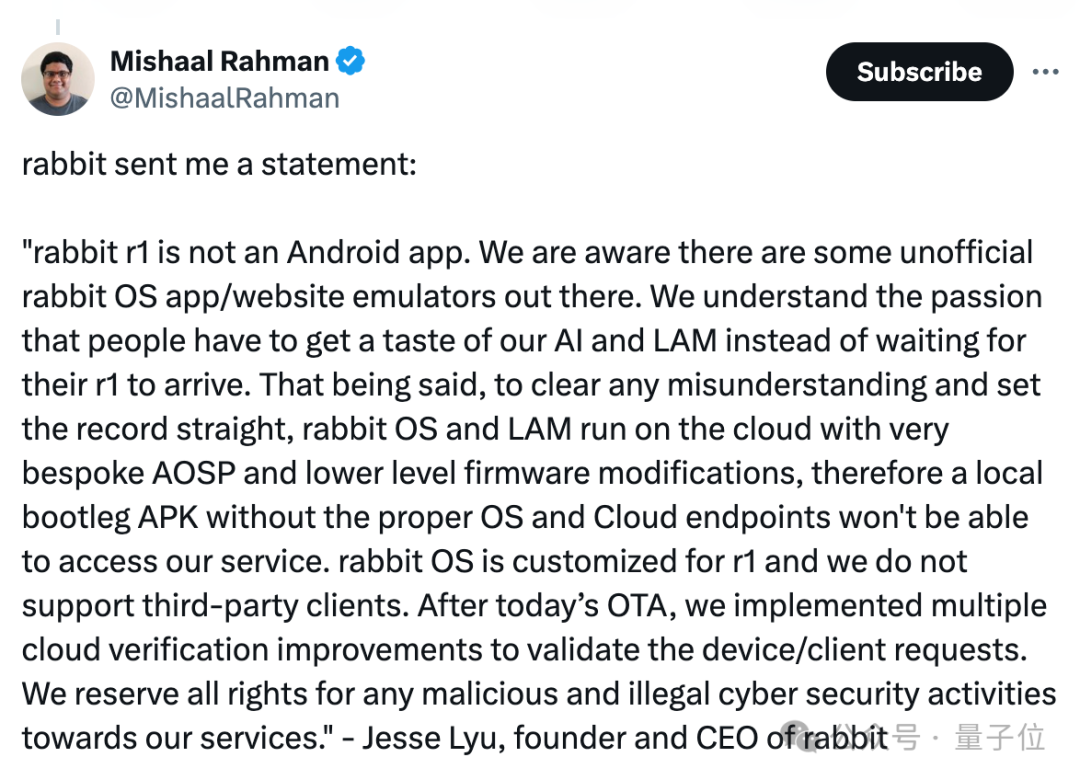Click the phrase "rabbit r1 is not an Android app"

click(x=245, y=252)
